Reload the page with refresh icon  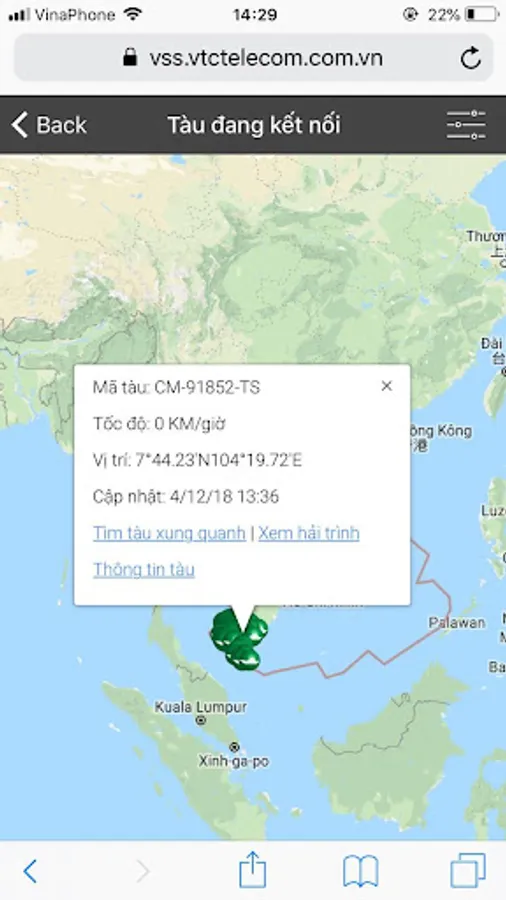[471, 58]
